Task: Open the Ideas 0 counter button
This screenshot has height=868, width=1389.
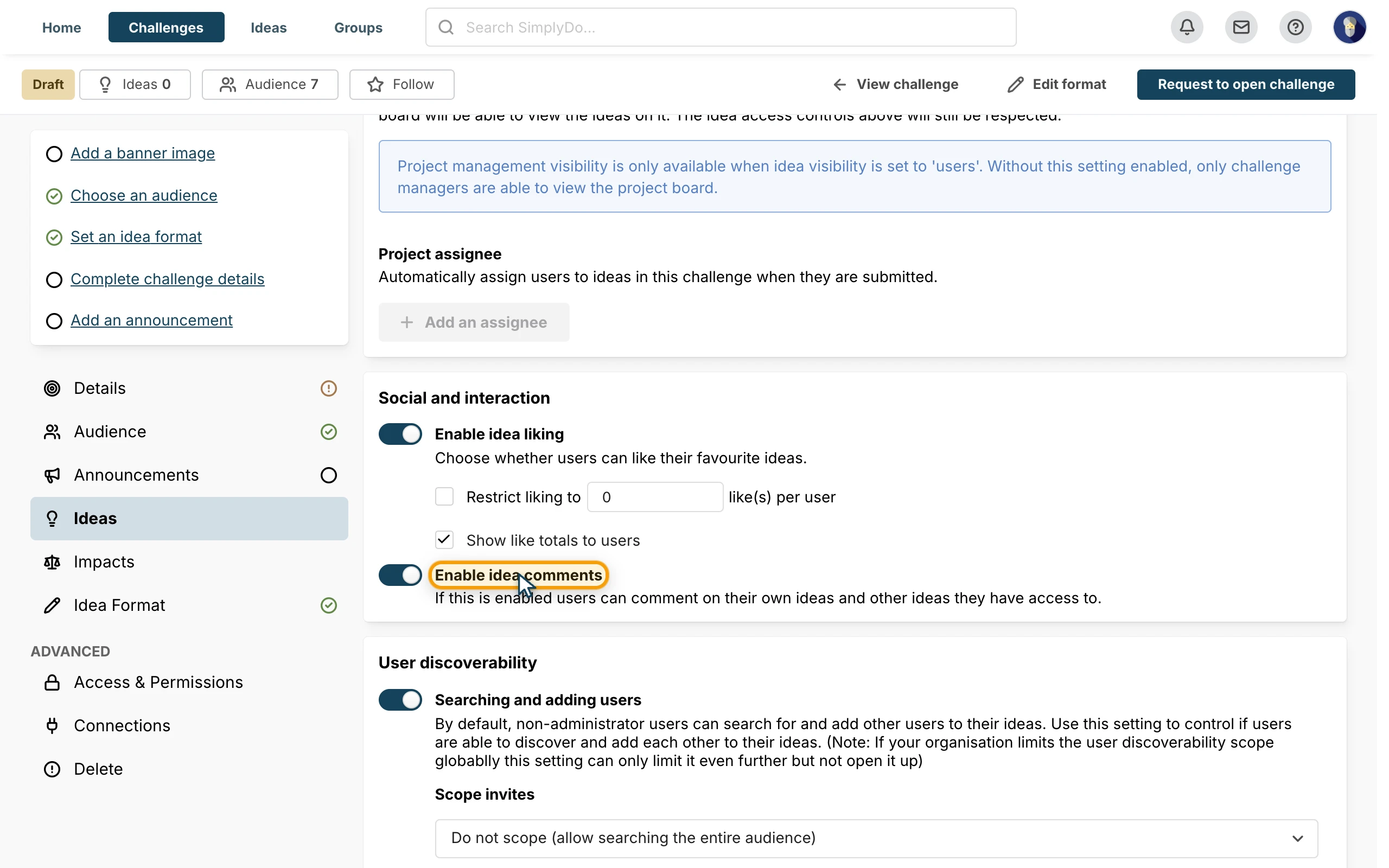Action: click(x=135, y=85)
